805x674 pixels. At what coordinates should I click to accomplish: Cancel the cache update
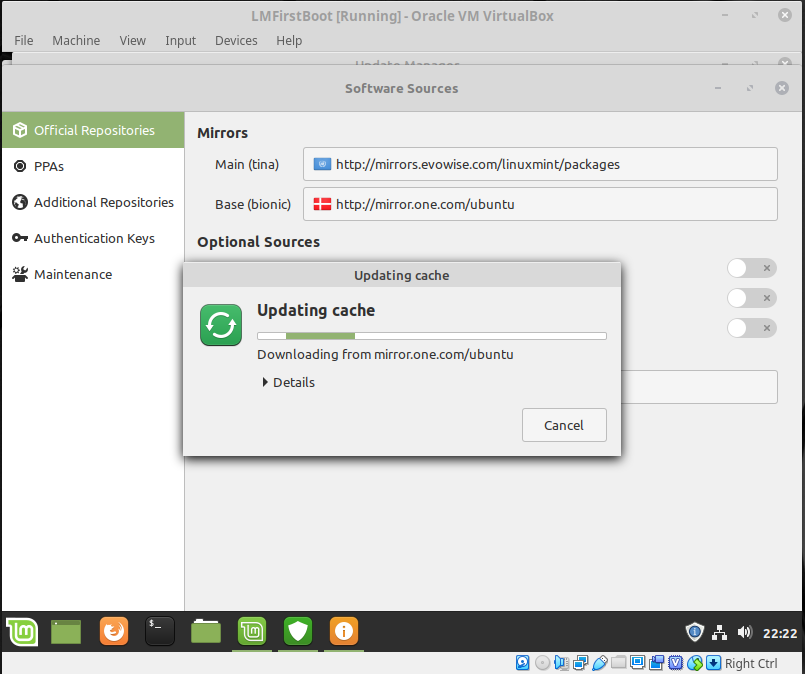coord(564,425)
